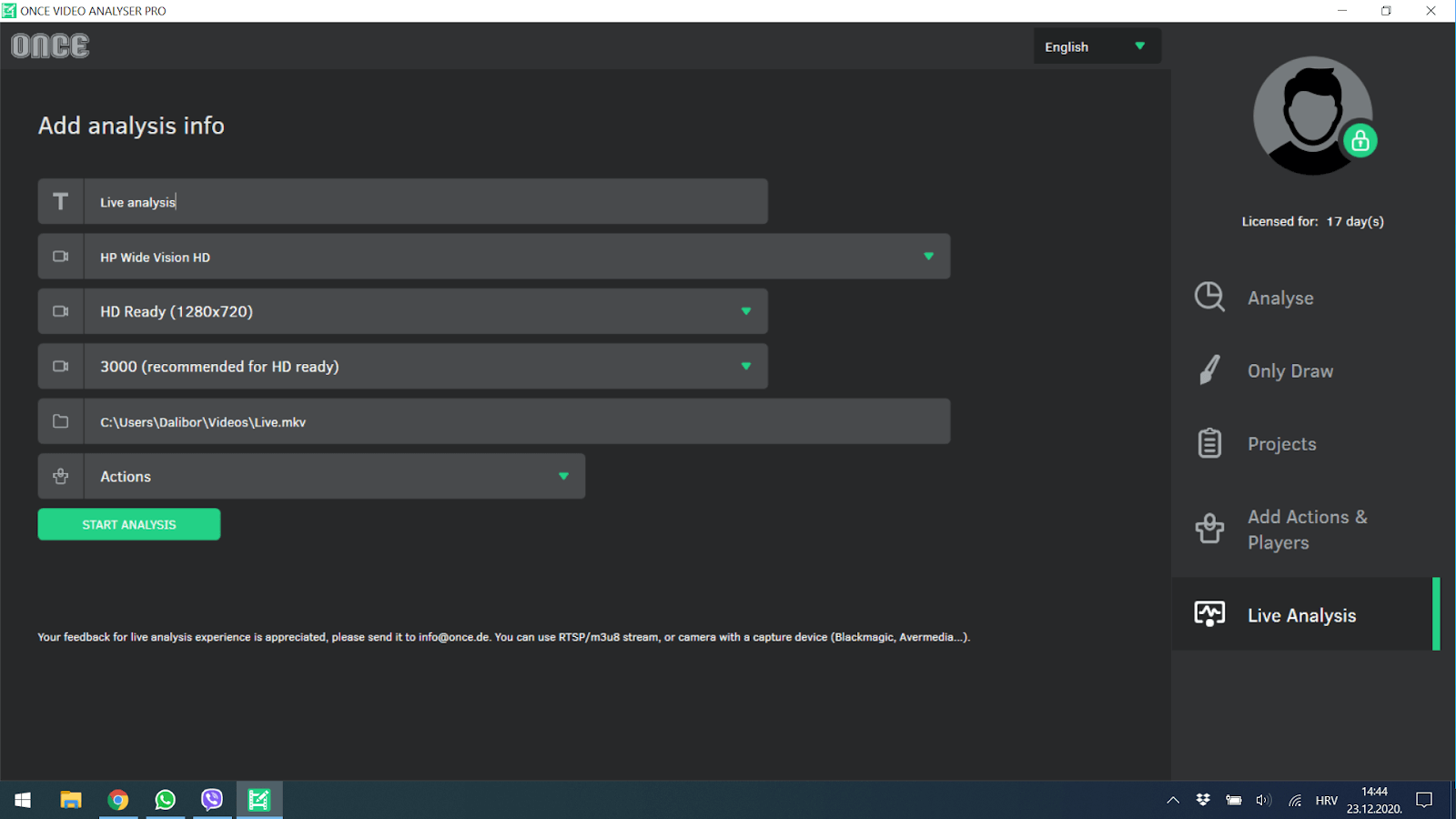The width and height of the screenshot is (1456, 819).
Task: Click the folder icon next to Live.mkv path
Action: (x=60, y=420)
